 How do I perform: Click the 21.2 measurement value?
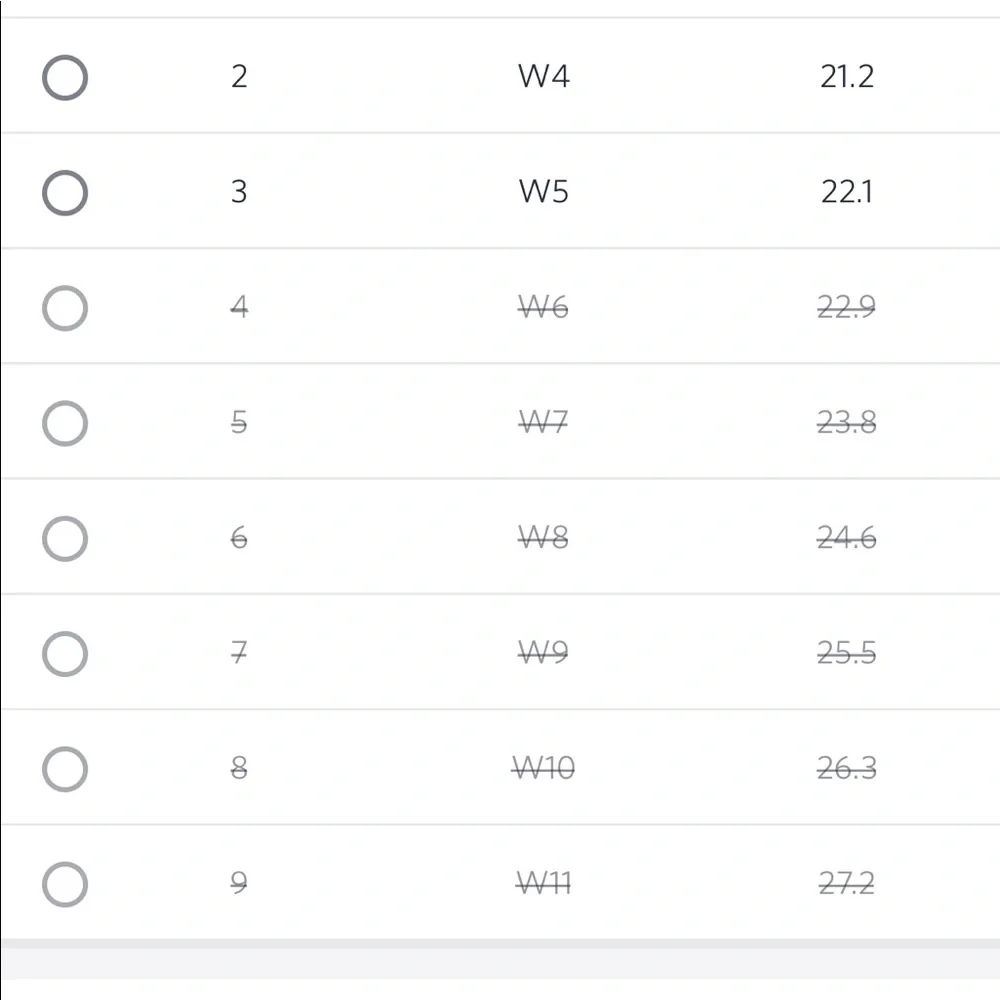coord(846,77)
